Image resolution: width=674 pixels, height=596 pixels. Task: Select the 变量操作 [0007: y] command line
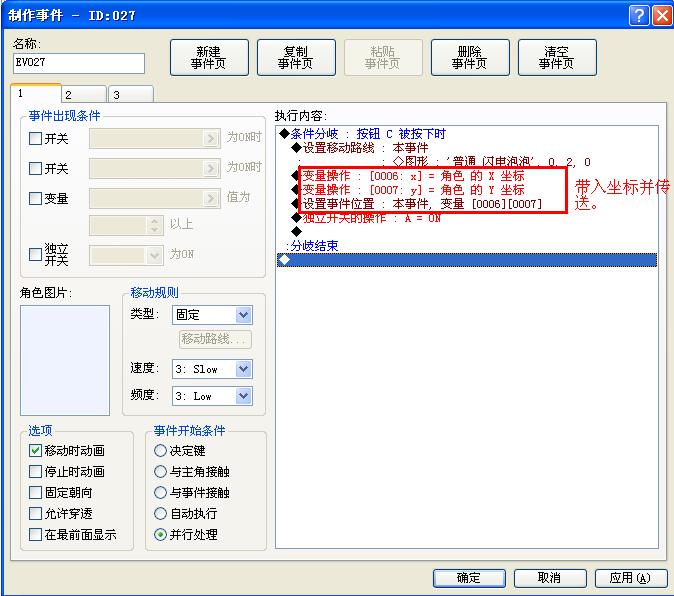[x=407, y=189]
